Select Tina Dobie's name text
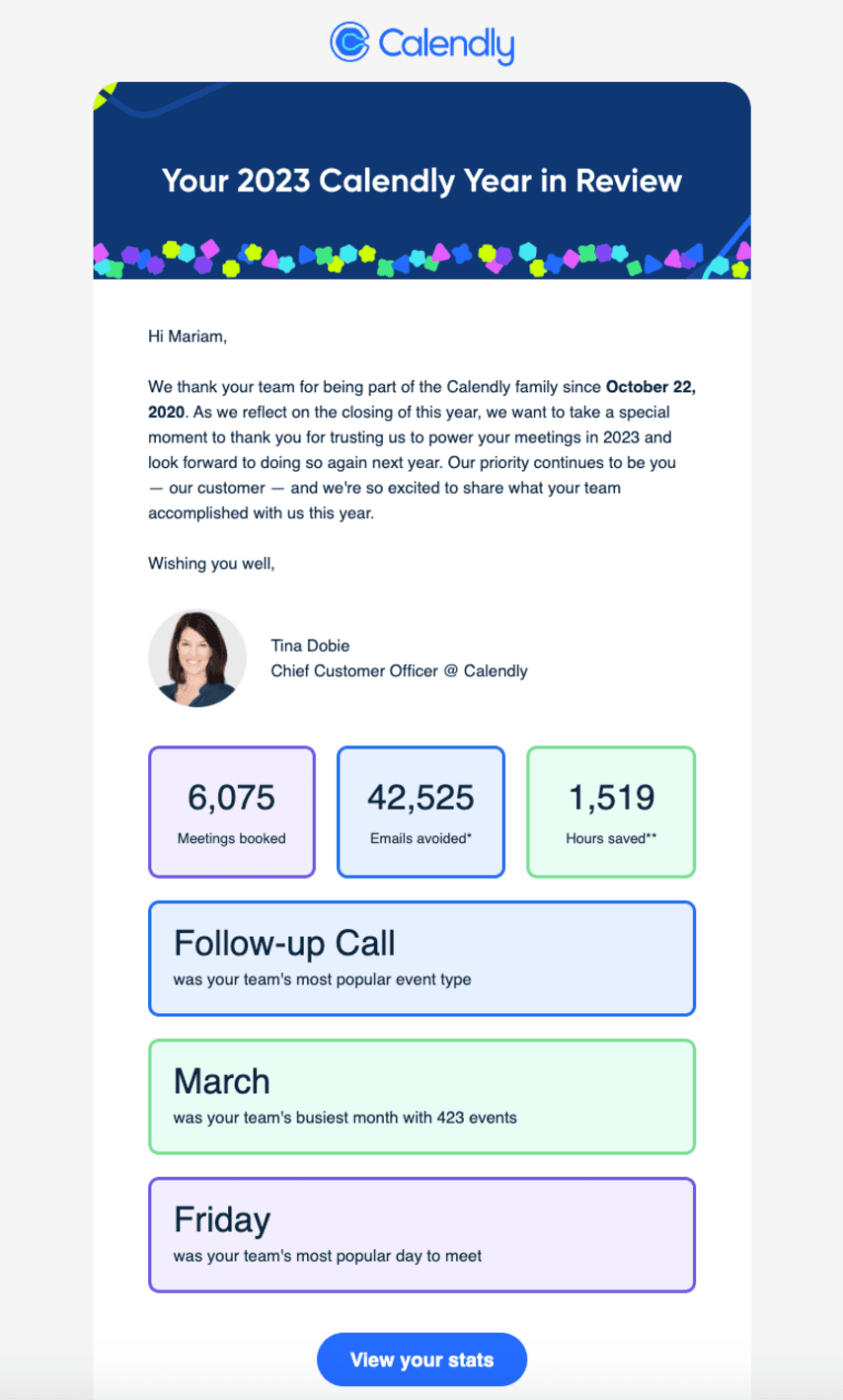 click(310, 645)
